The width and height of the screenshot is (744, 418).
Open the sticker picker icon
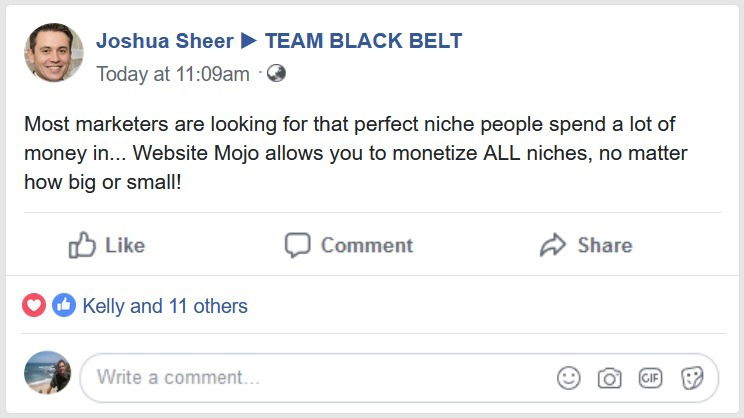pyautogui.click(x=692, y=378)
